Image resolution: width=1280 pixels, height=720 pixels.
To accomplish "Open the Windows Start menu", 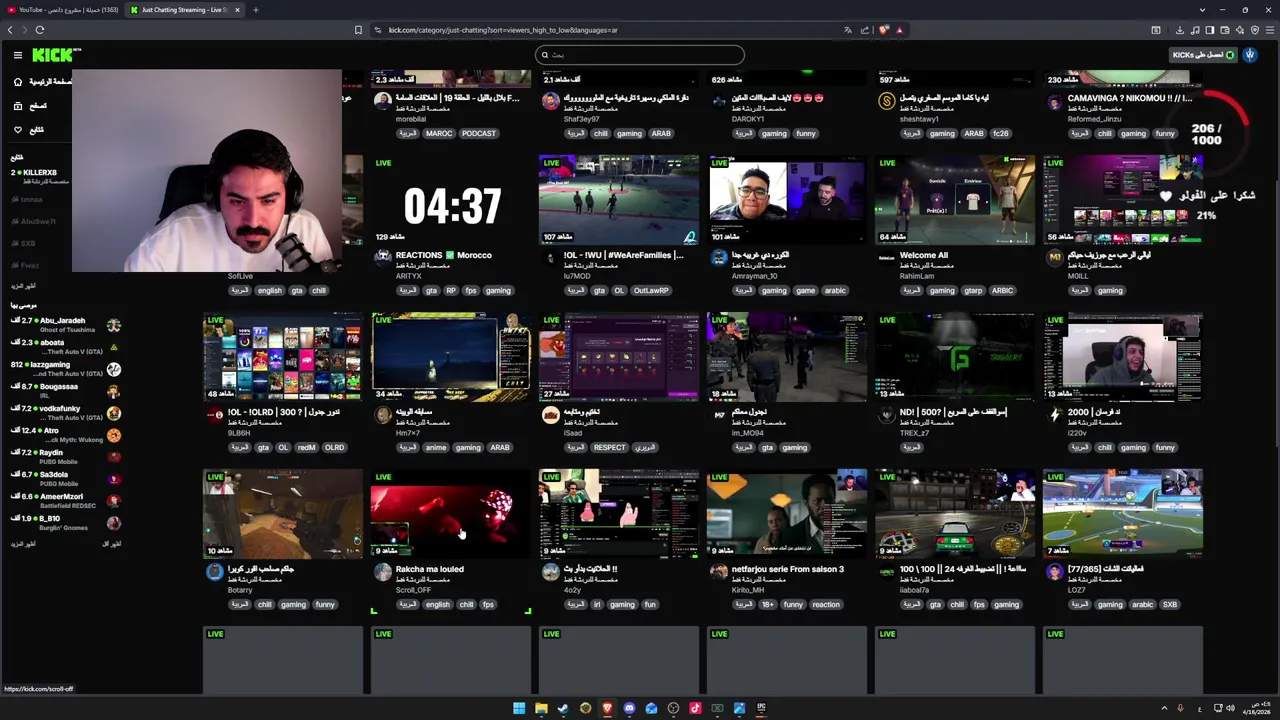I will 519,708.
